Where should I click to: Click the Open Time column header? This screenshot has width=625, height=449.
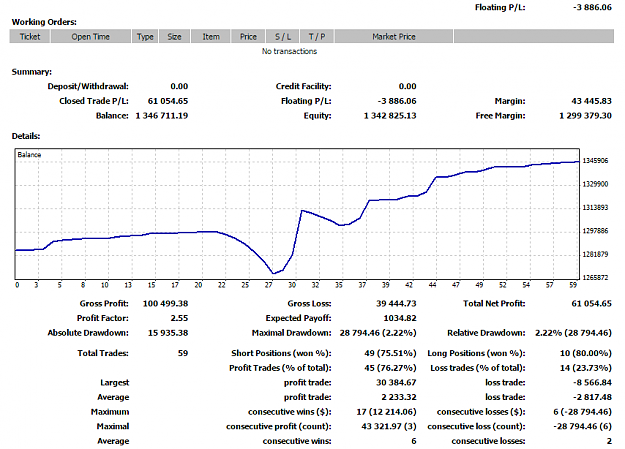pos(90,37)
